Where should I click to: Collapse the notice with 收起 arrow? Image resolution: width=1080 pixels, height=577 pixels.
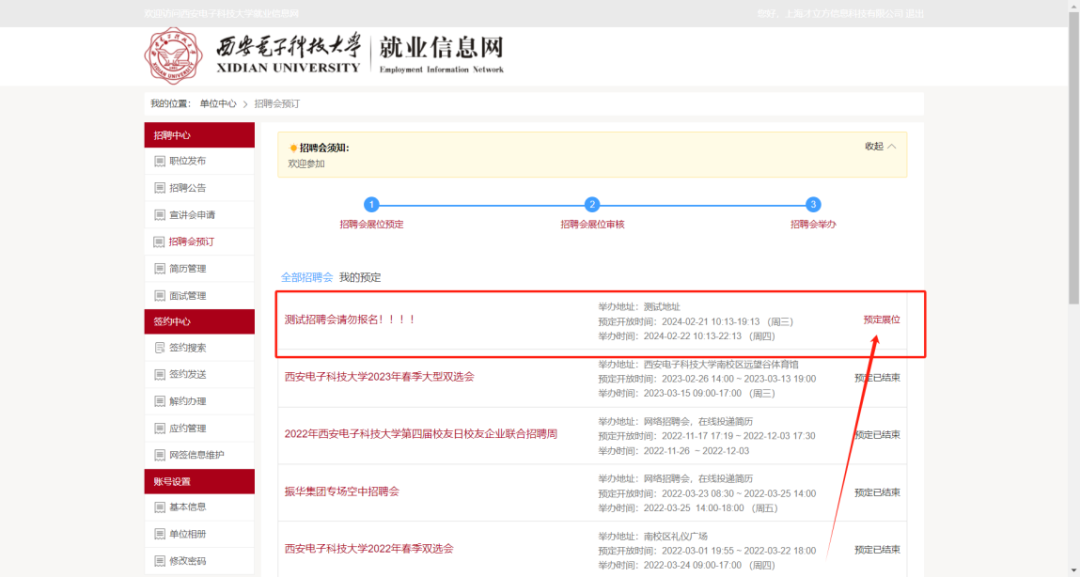point(881,146)
